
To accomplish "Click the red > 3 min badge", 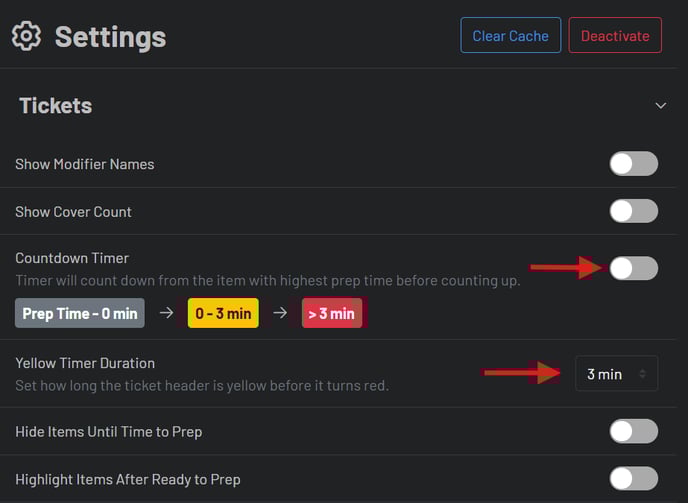I will tap(331, 314).
